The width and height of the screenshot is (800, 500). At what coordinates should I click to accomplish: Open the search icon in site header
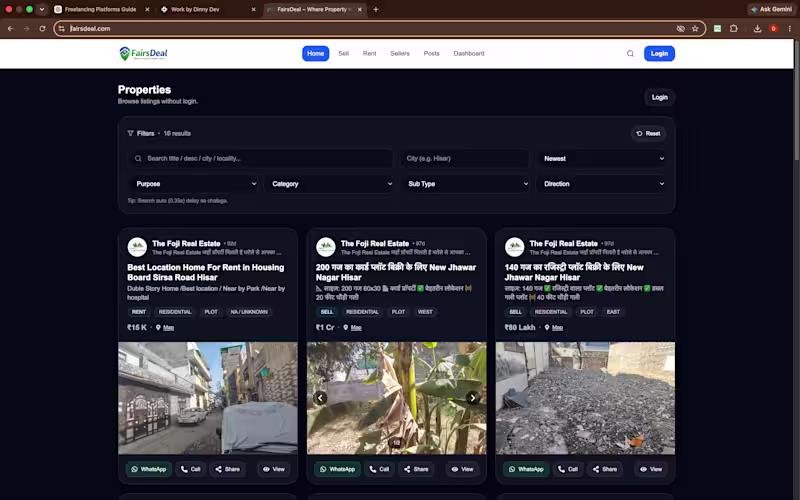pos(630,54)
